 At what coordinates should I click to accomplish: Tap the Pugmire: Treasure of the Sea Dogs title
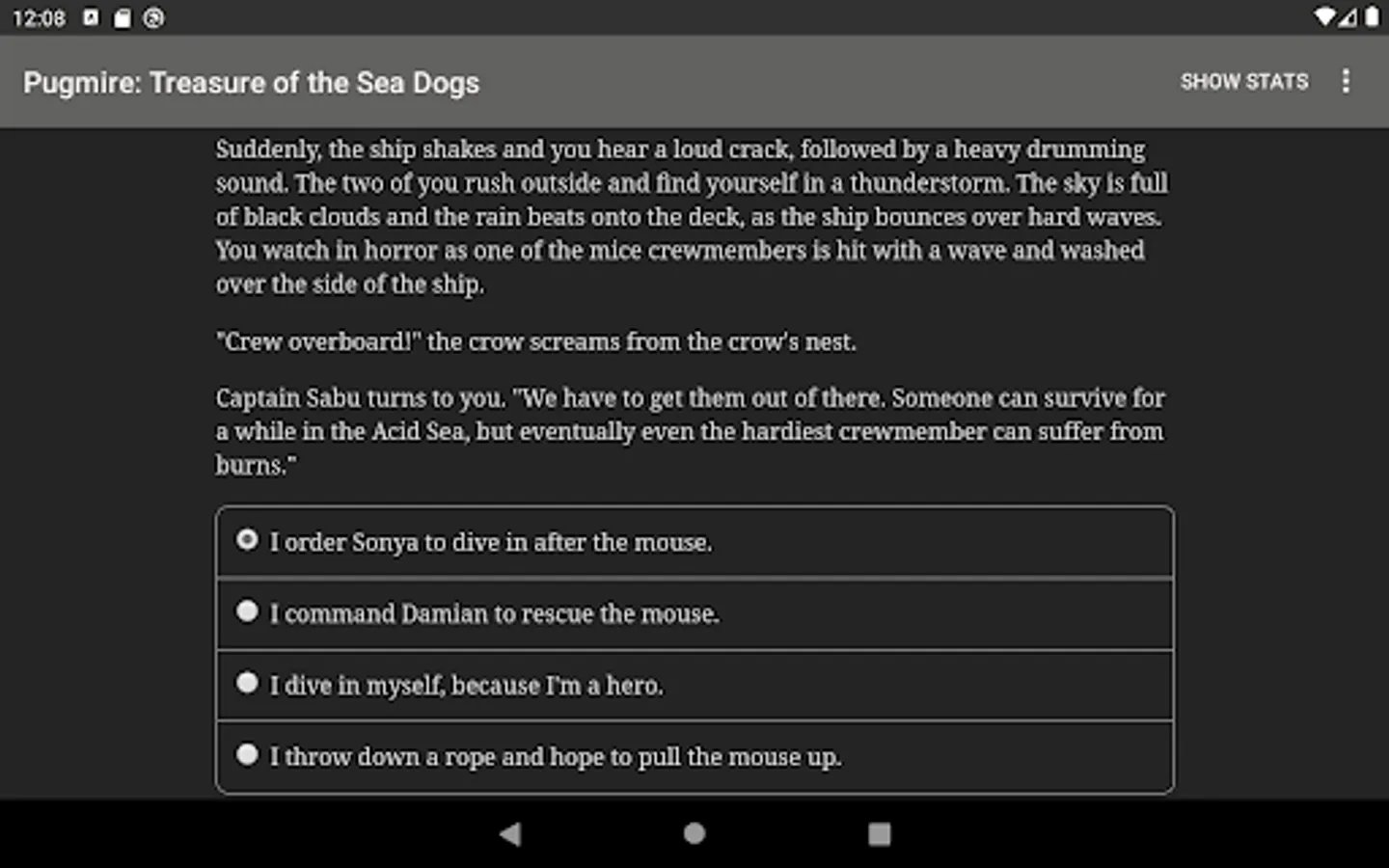[251, 83]
